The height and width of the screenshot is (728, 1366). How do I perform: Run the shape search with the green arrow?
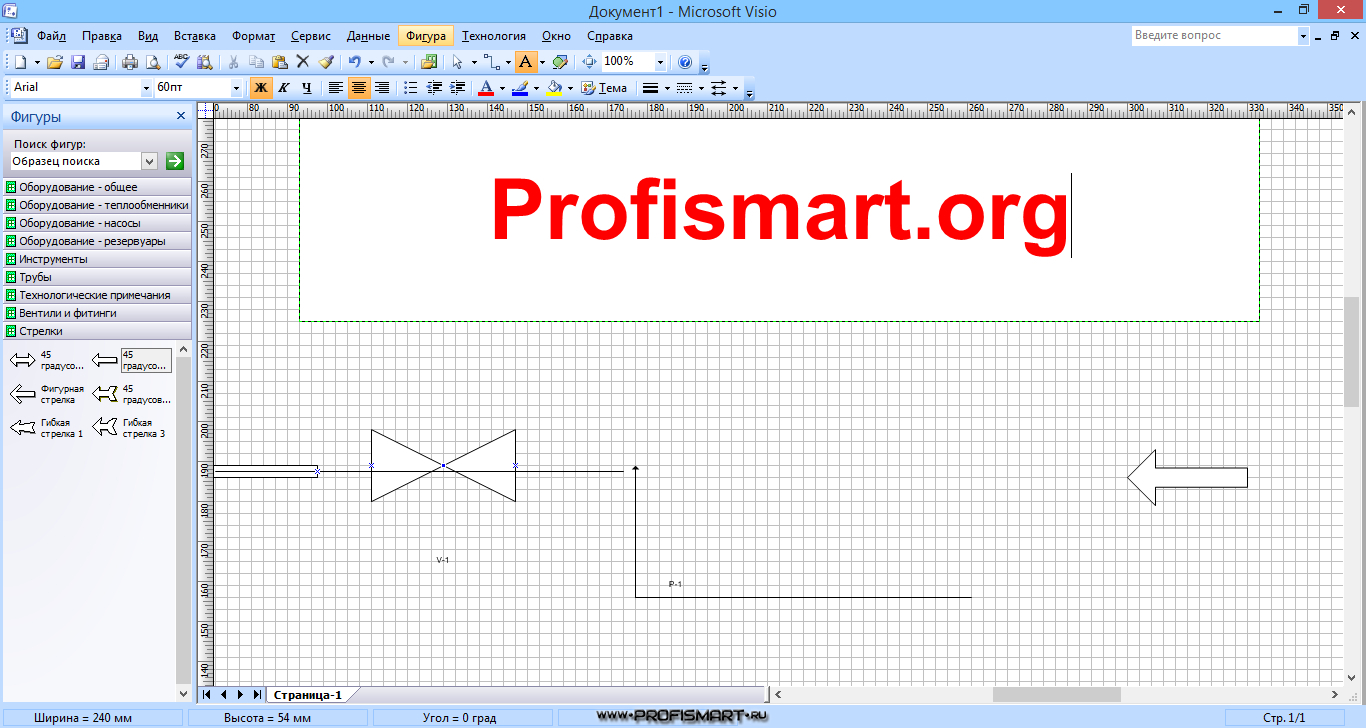click(x=175, y=161)
